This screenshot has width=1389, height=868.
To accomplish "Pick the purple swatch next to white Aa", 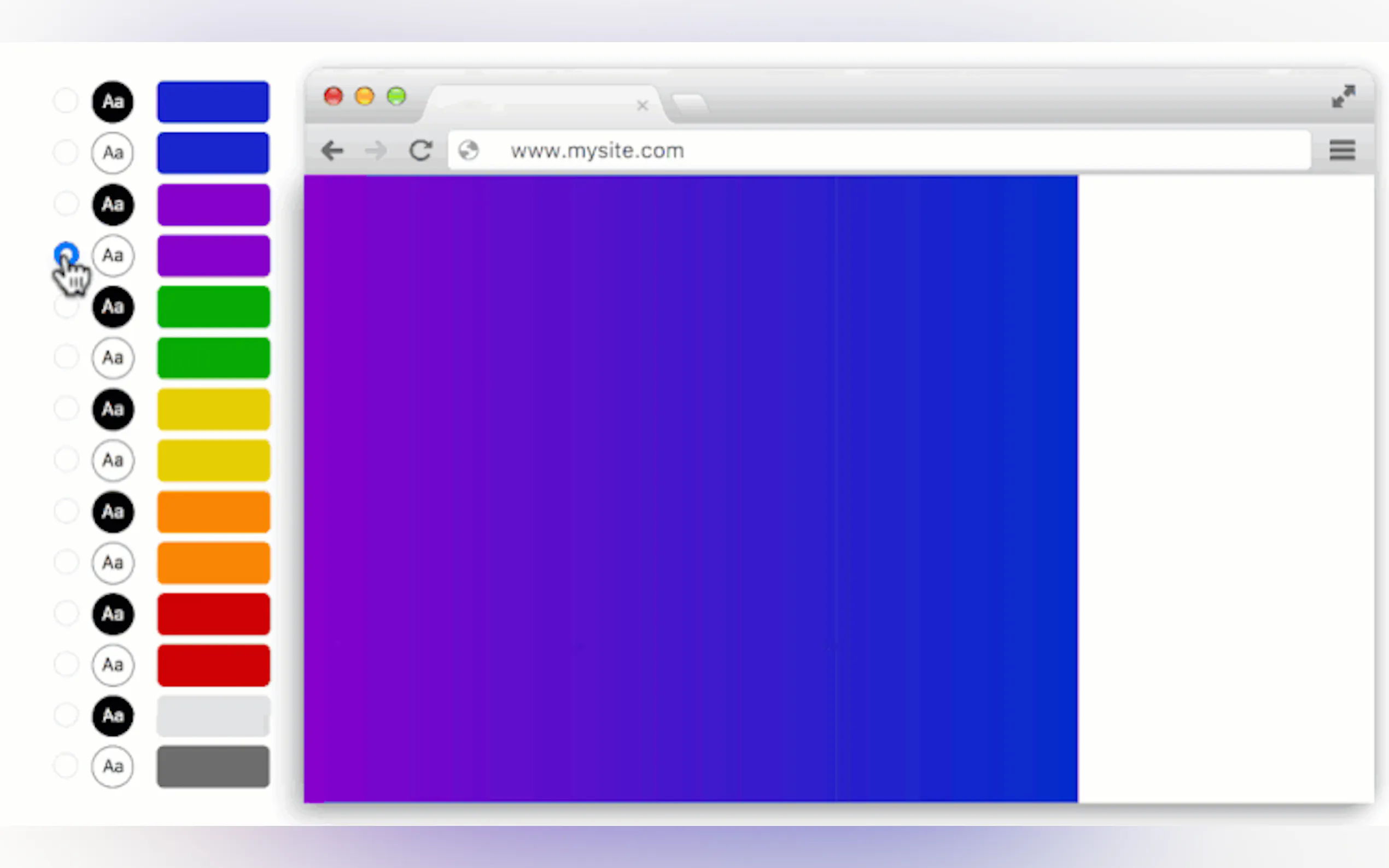I will pos(213,255).
